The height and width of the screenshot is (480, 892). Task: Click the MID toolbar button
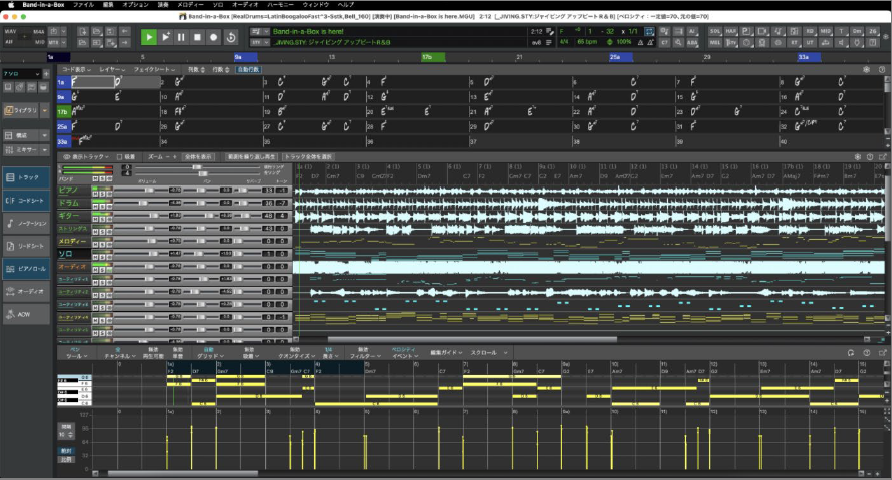825,31
